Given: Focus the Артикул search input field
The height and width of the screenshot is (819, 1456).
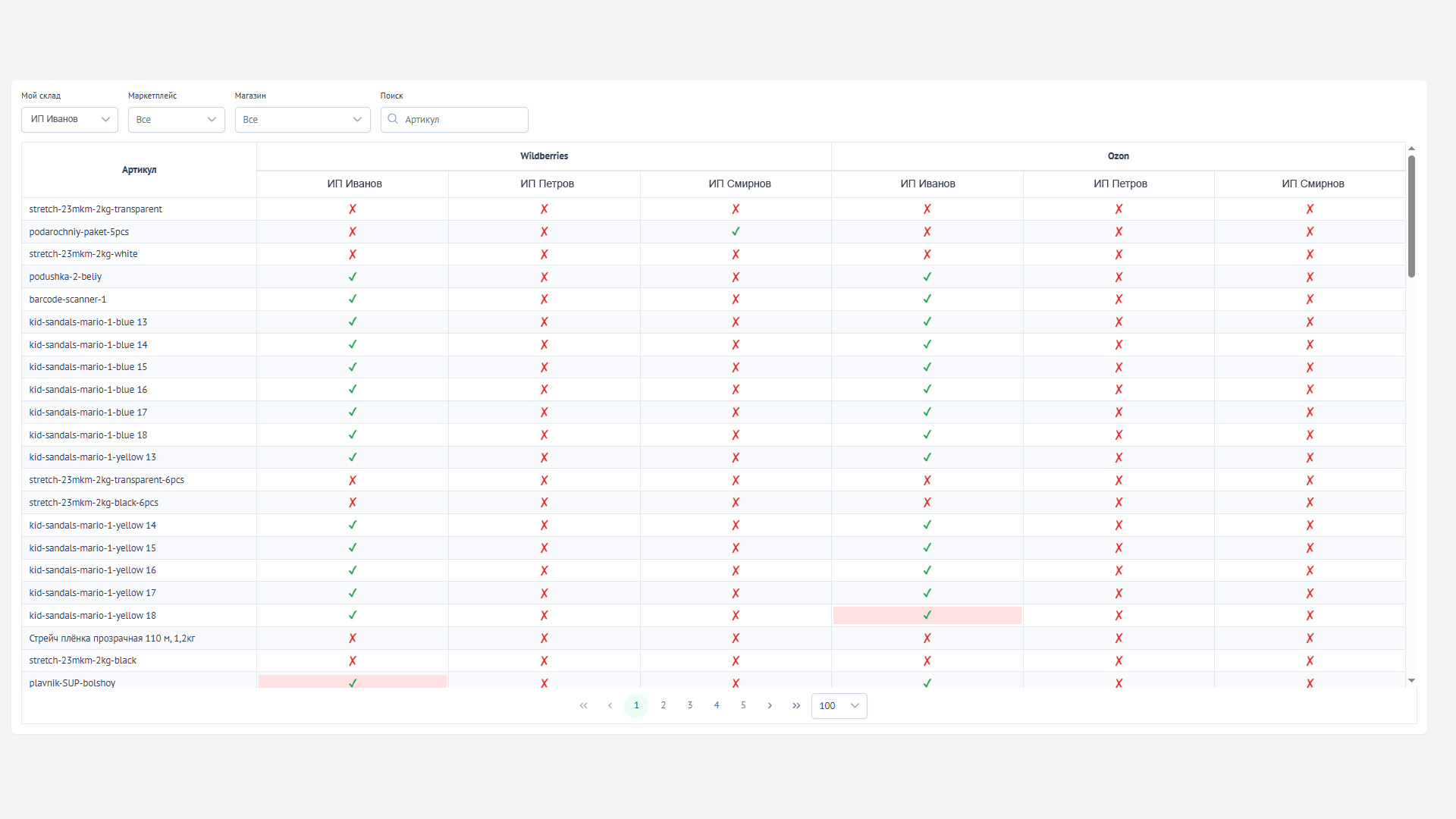Looking at the screenshot, I should pyautogui.click(x=454, y=120).
